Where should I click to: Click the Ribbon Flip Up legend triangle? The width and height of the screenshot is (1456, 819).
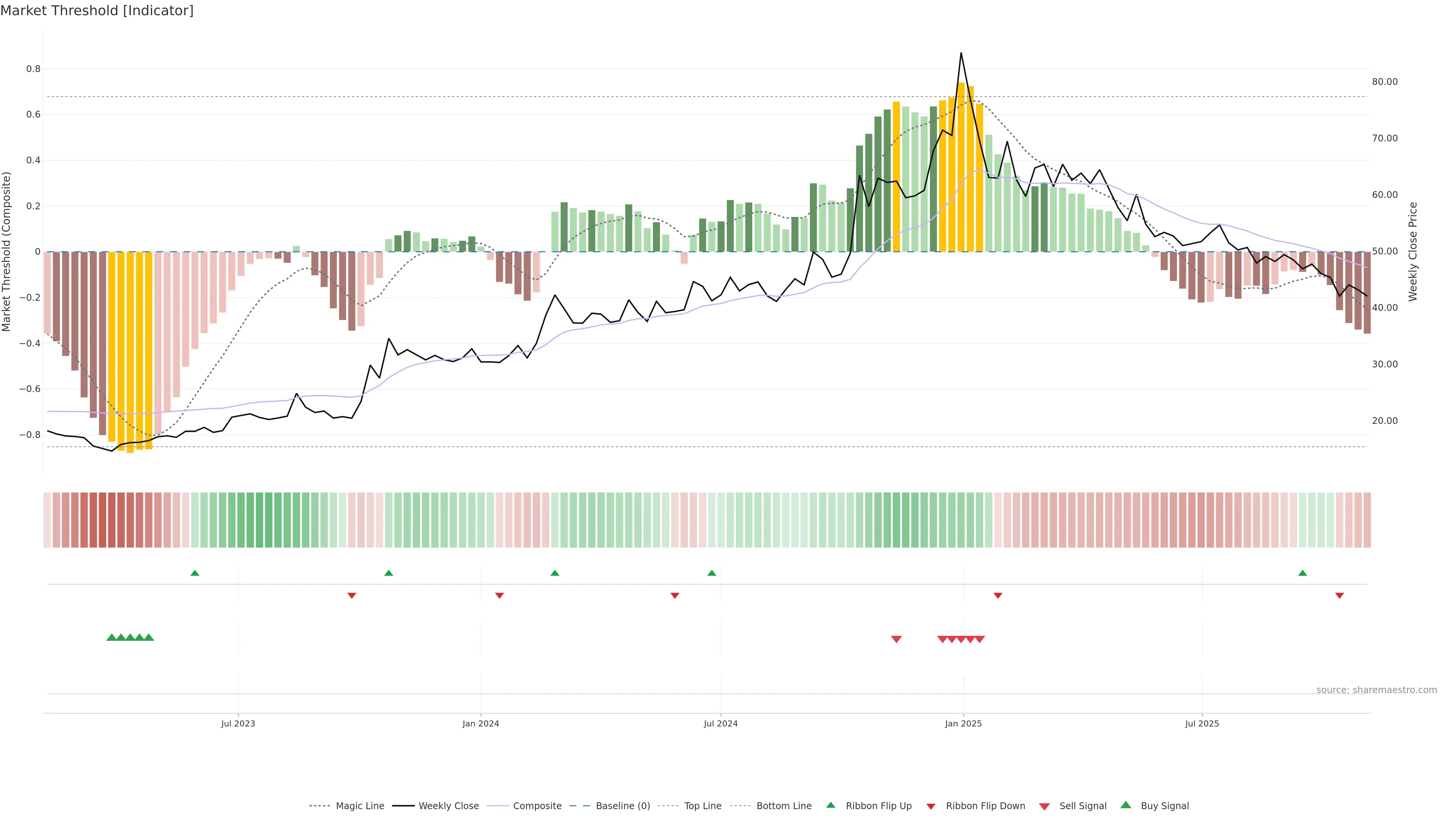830,805
